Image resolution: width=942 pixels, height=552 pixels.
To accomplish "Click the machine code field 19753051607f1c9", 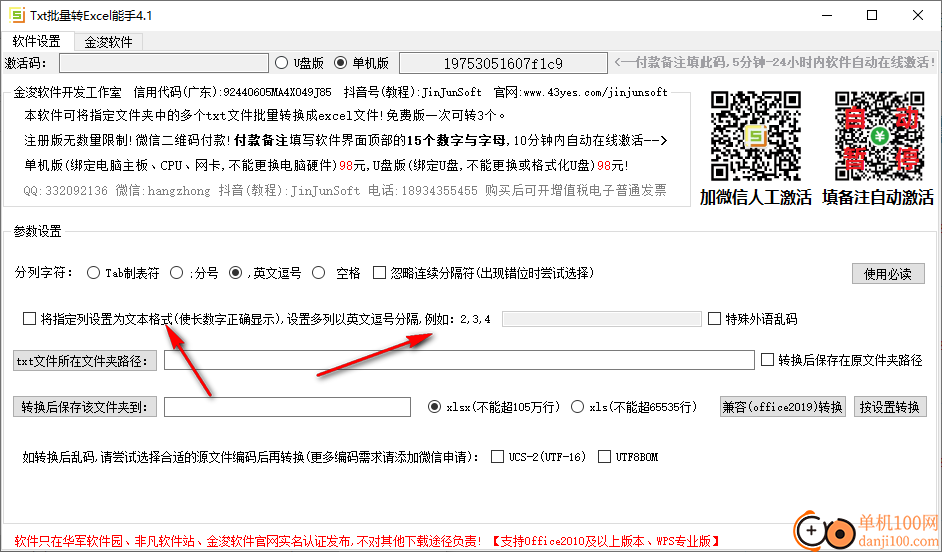I will click(x=503, y=63).
